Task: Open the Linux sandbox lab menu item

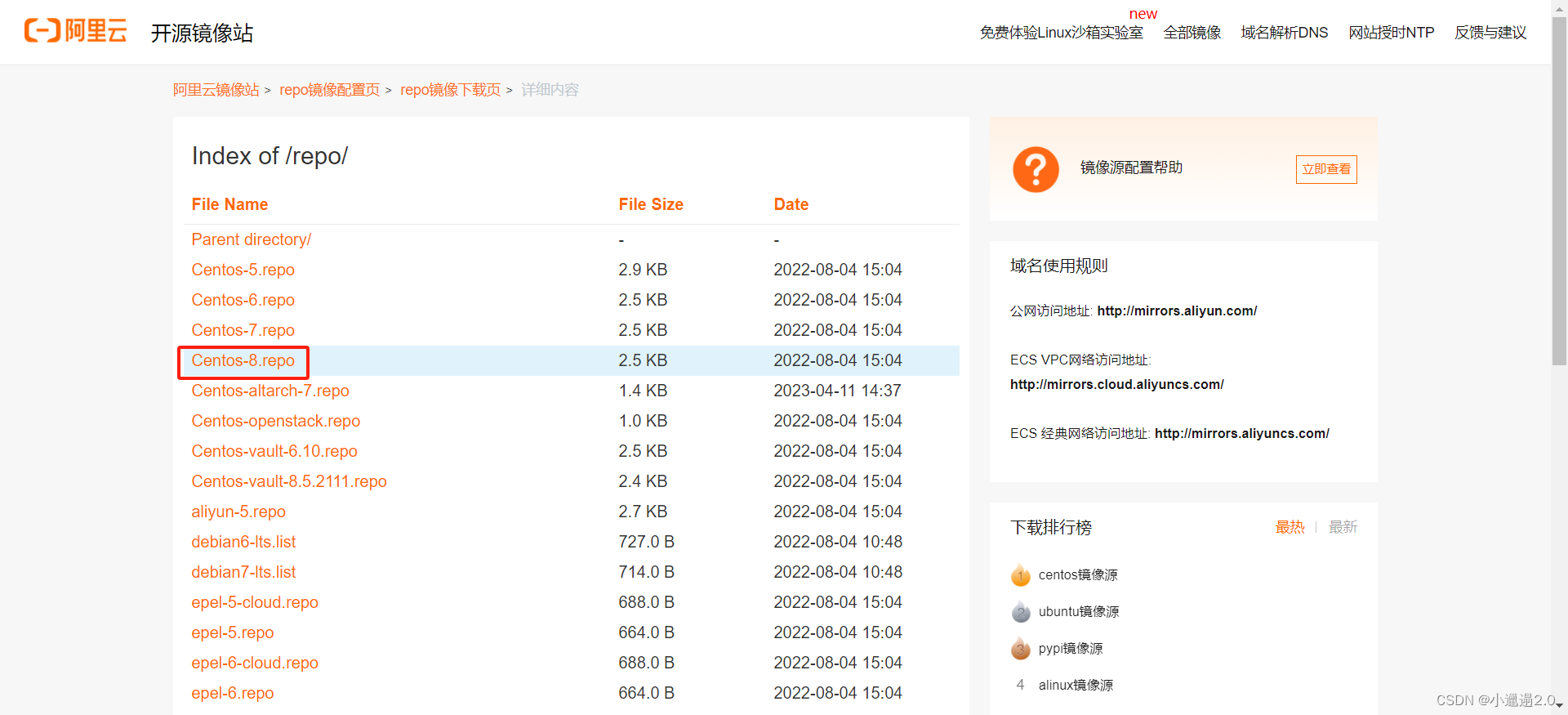Action: (1062, 33)
